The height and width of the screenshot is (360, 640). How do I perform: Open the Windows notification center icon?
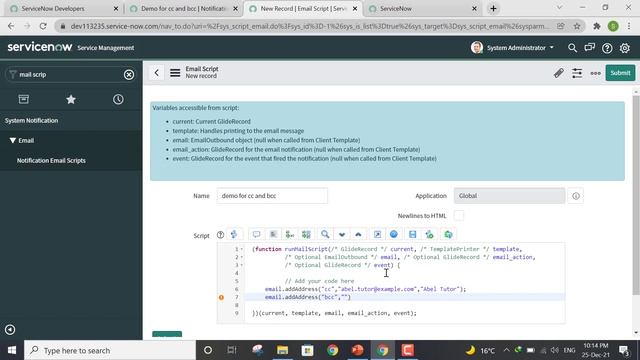[624, 350]
